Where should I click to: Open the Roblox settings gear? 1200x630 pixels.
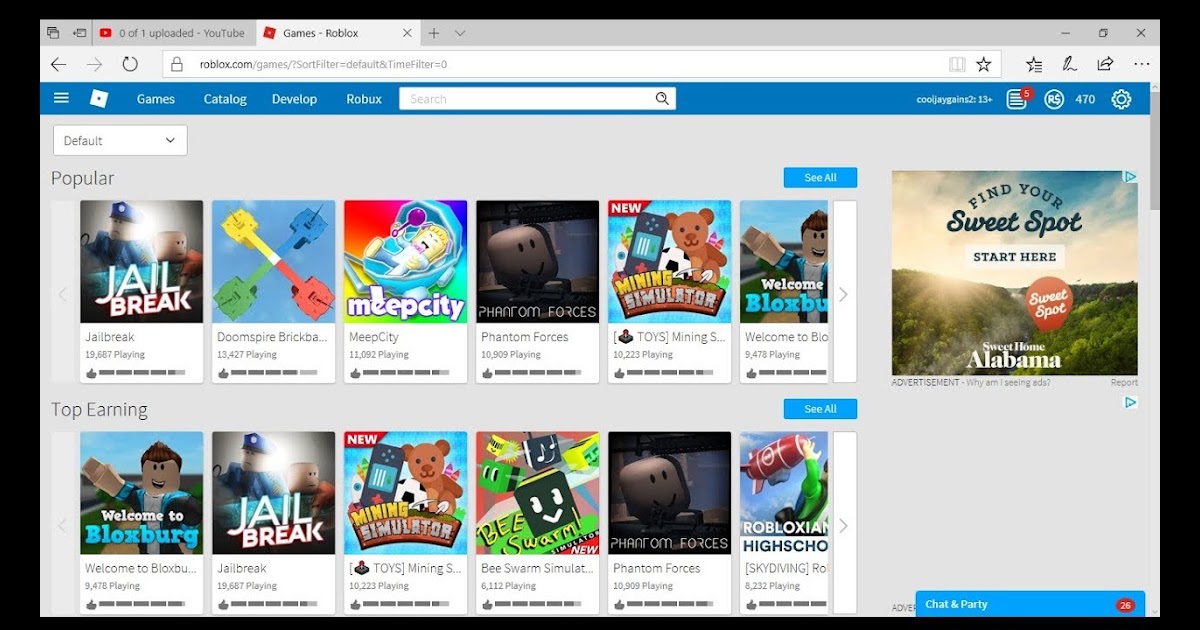tap(1121, 99)
